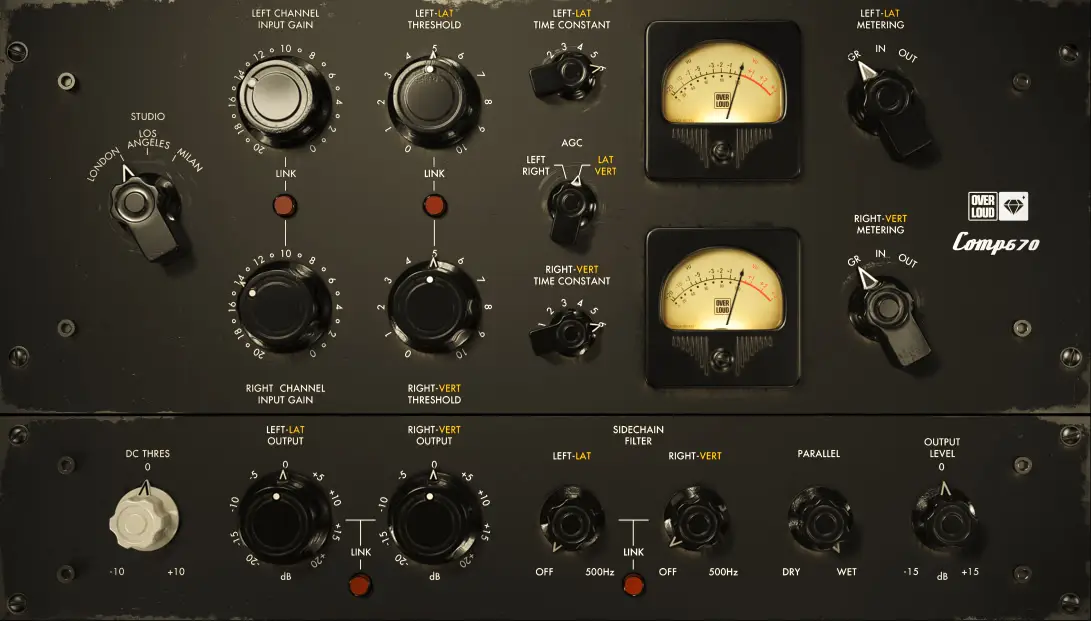
Task: Click the left meter zero adjustment screw
Action: click(722, 150)
